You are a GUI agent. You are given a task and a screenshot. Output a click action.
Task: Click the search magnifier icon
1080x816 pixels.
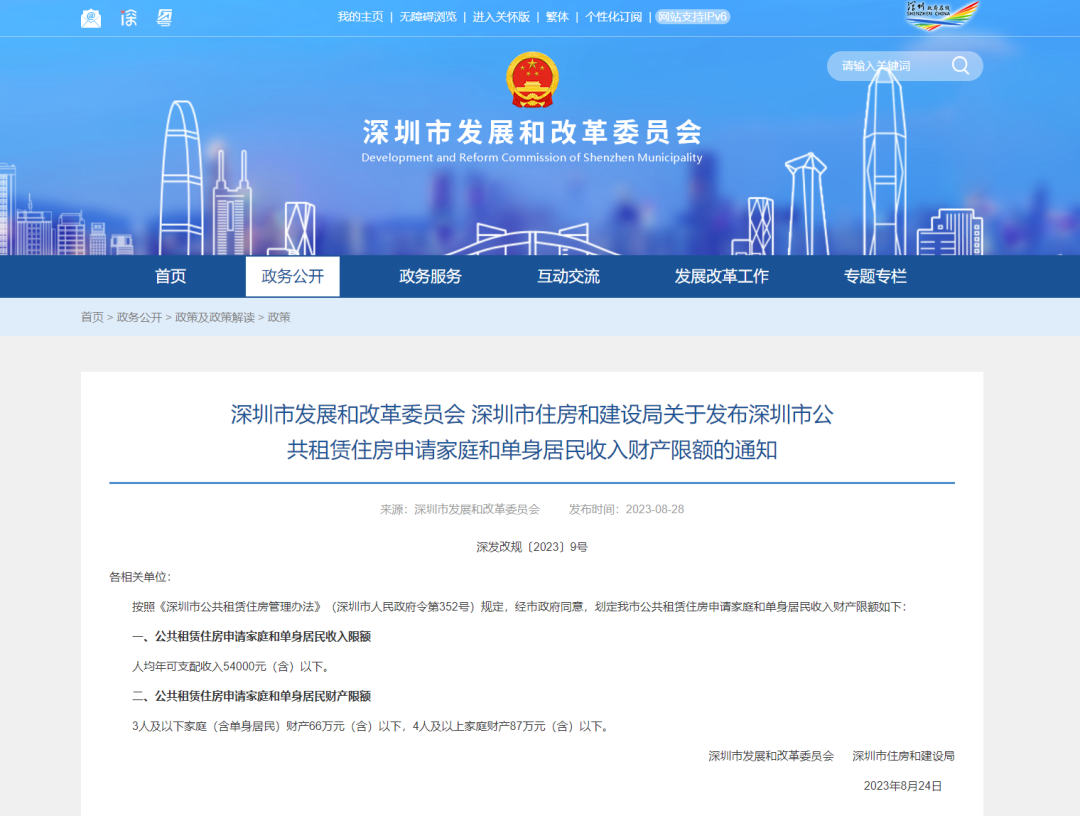(x=960, y=66)
